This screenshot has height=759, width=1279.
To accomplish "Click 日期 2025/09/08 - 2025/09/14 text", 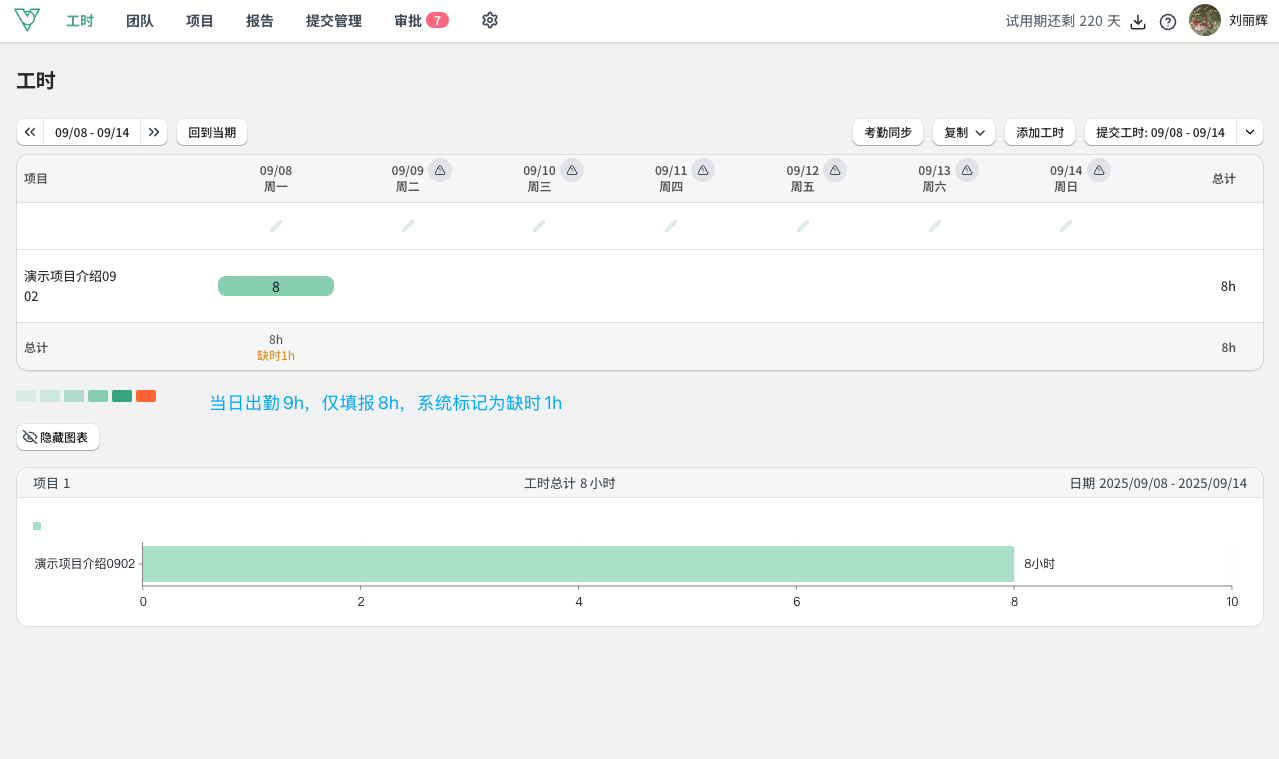I will (1158, 483).
